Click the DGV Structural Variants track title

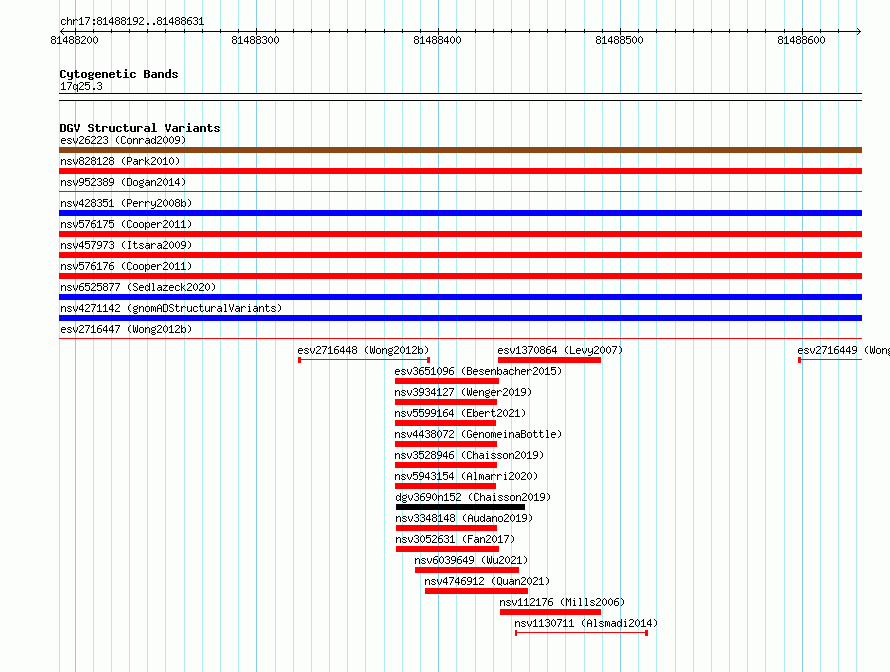point(140,128)
